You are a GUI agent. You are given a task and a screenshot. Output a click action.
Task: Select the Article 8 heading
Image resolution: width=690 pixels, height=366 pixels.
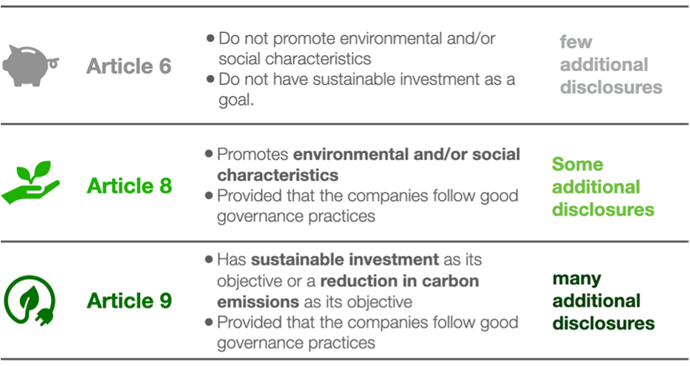129,186
